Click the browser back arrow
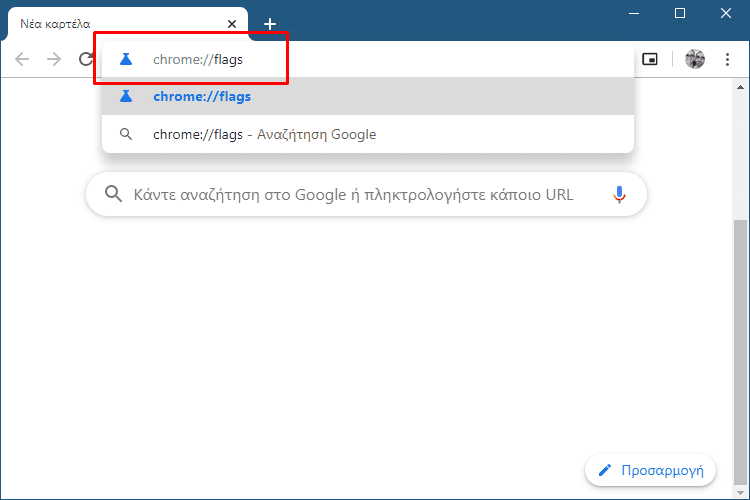 22,59
